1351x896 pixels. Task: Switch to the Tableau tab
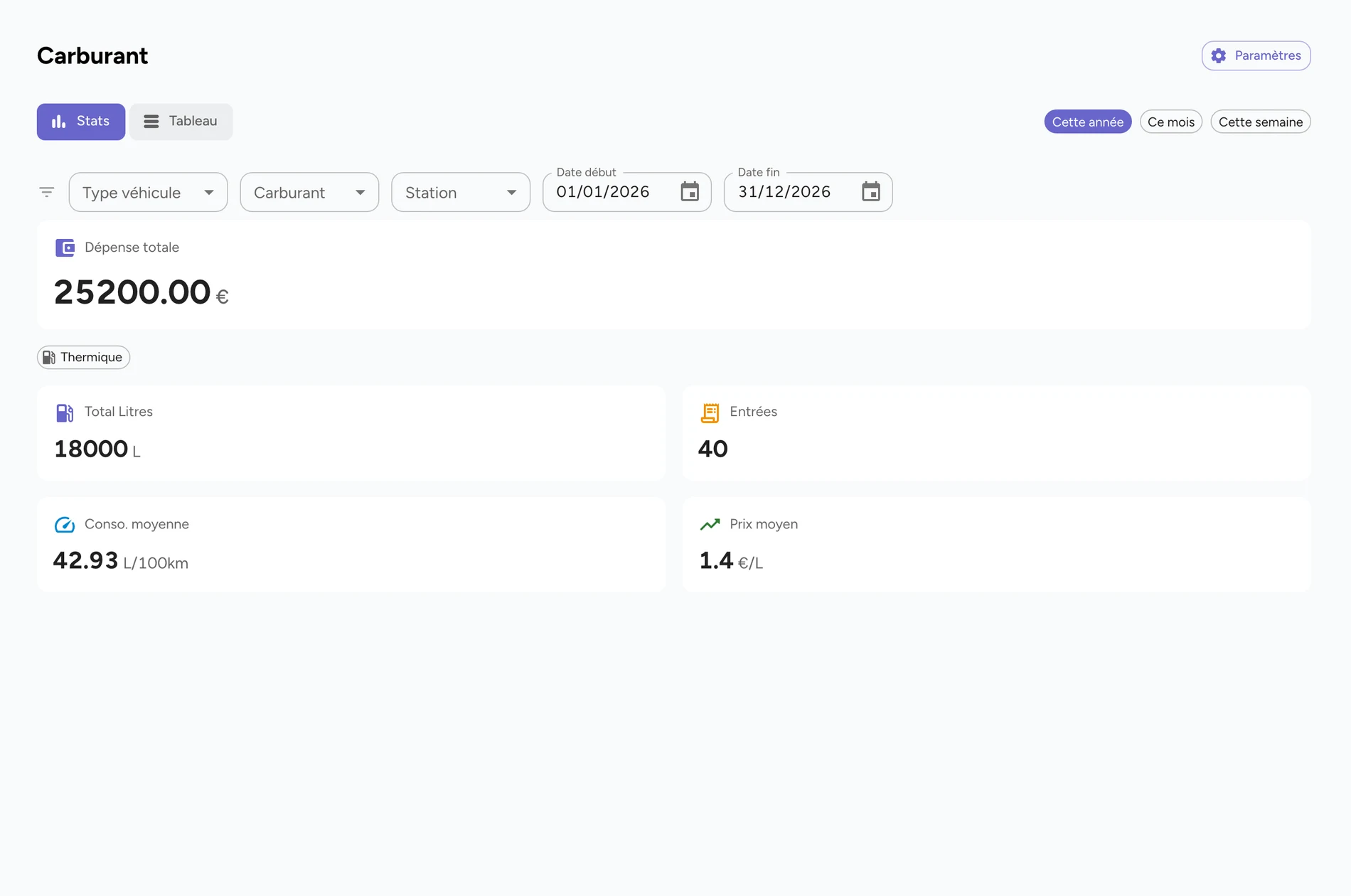(x=181, y=122)
